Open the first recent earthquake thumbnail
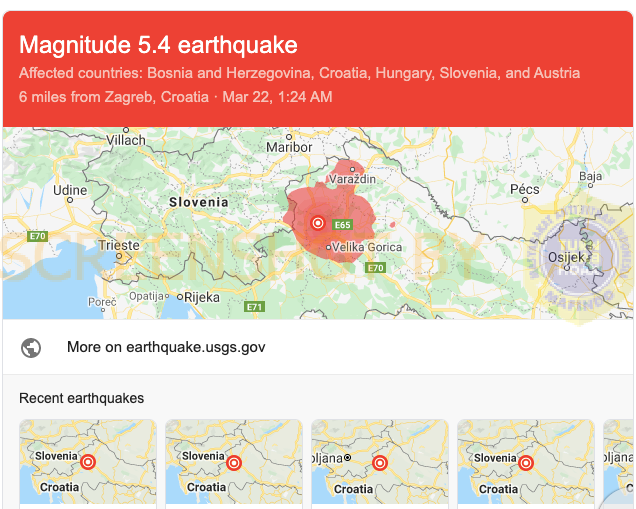The image size is (636, 509). pyautogui.click(x=88, y=462)
